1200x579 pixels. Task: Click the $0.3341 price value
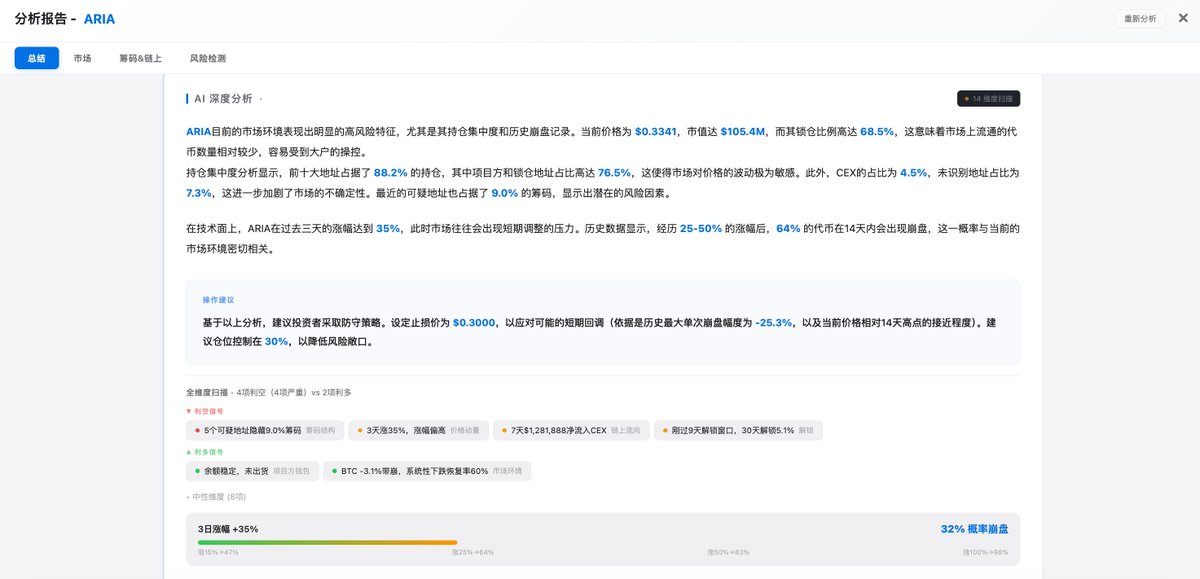point(656,131)
